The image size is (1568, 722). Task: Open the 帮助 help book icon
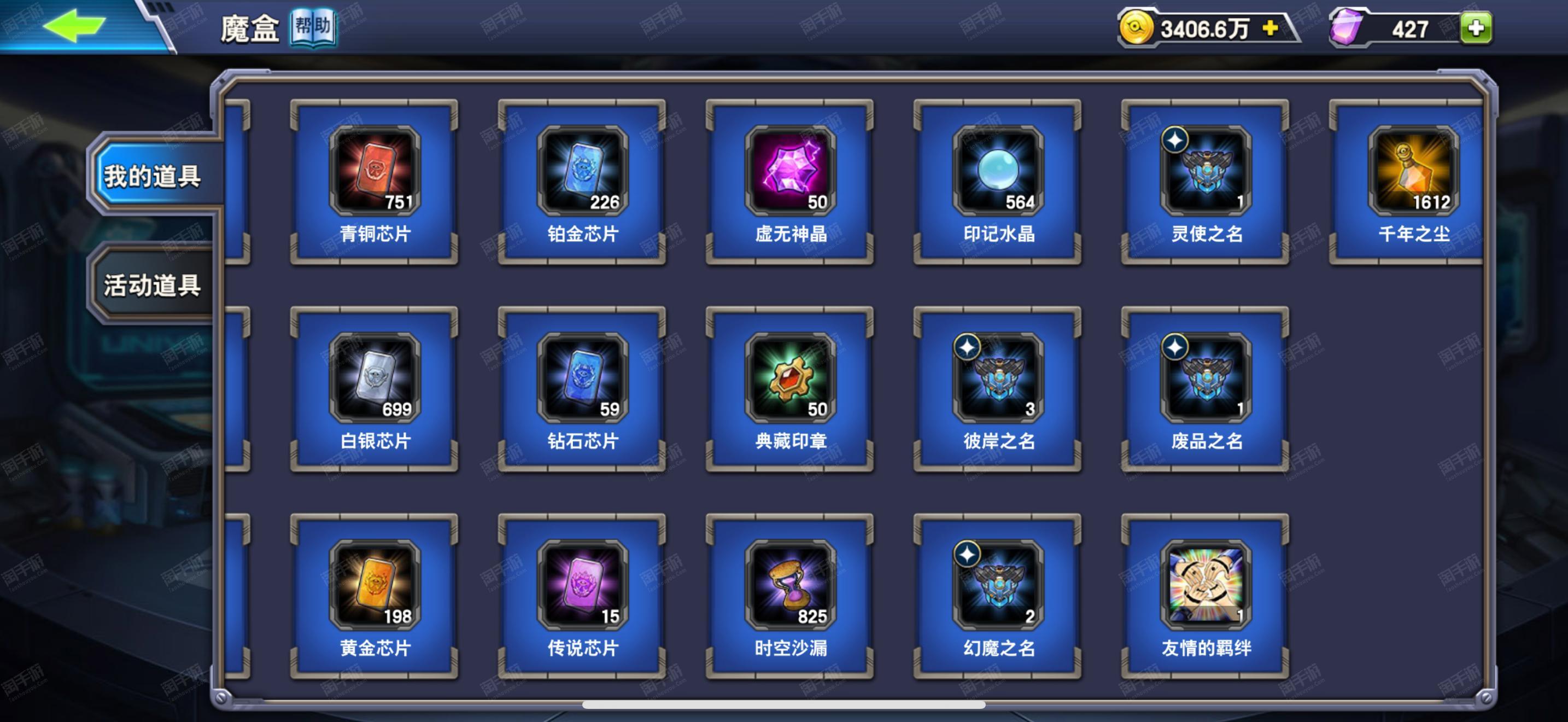[x=313, y=27]
